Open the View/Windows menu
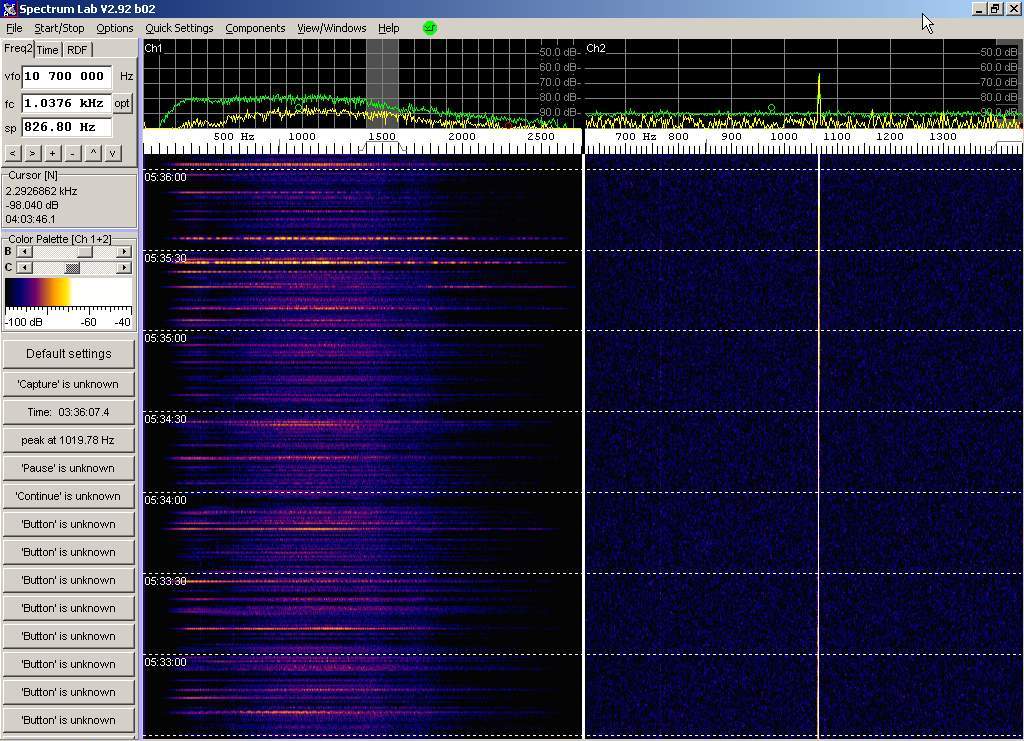 (331, 28)
